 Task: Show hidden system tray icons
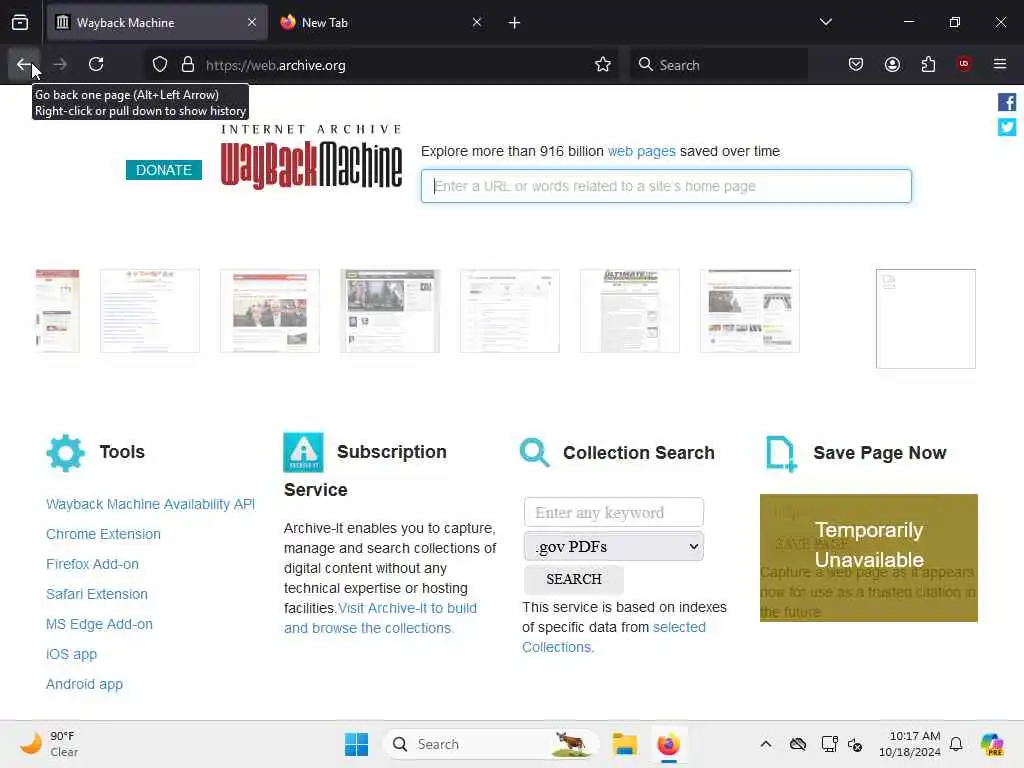pos(766,744)
